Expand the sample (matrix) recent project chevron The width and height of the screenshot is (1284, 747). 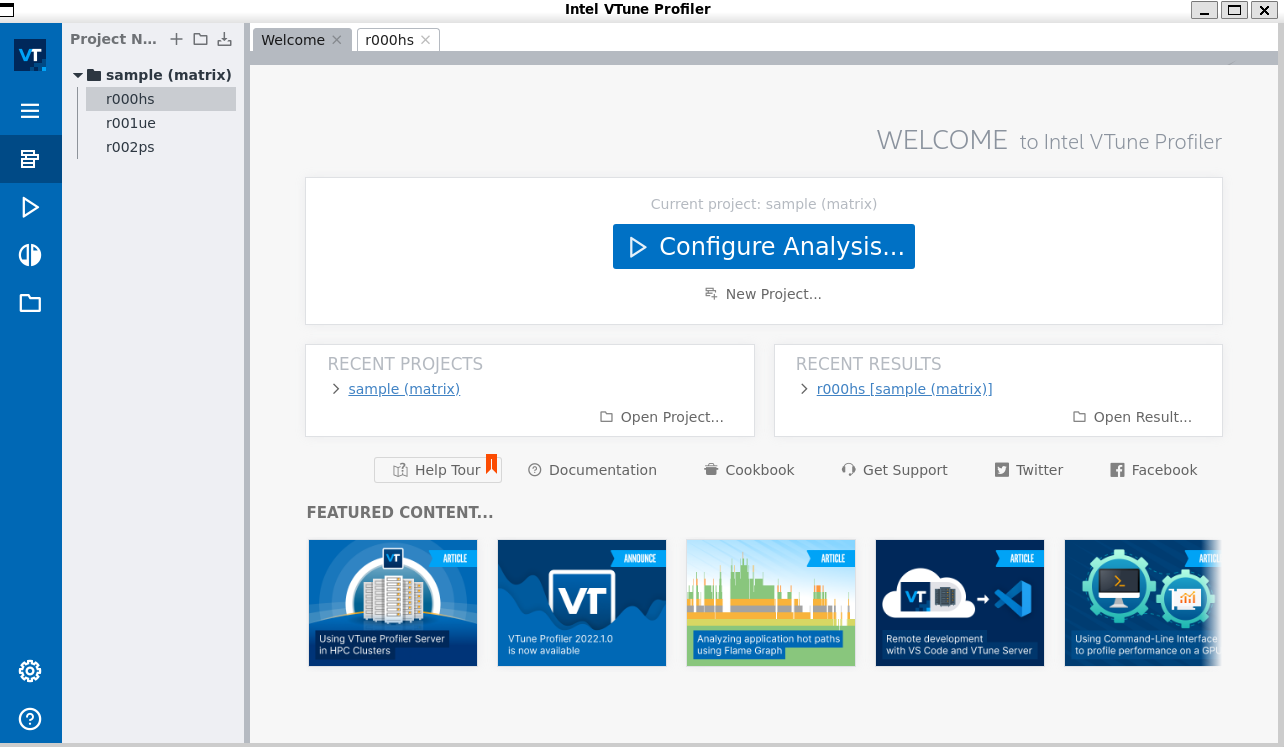(x=336, y=389)
